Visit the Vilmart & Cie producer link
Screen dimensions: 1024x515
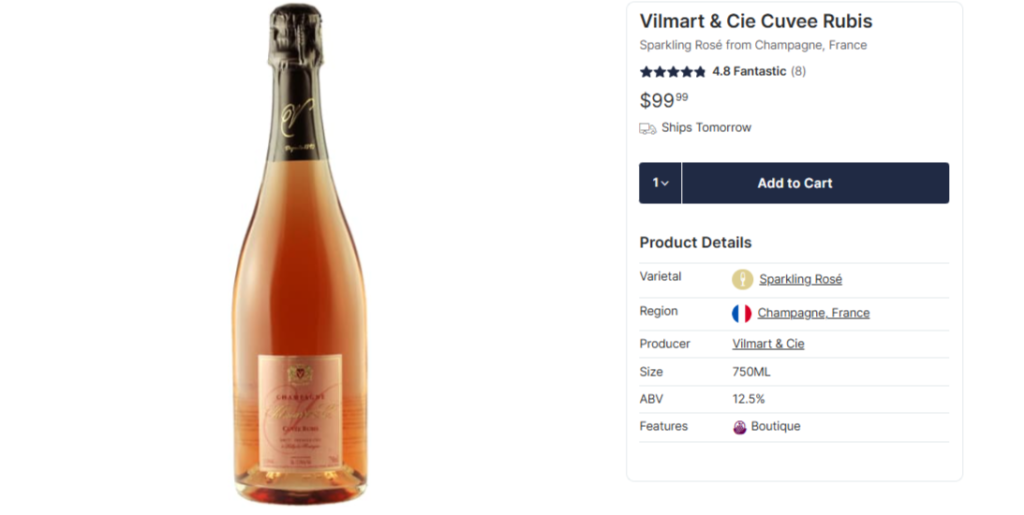(x=768, y=344)
